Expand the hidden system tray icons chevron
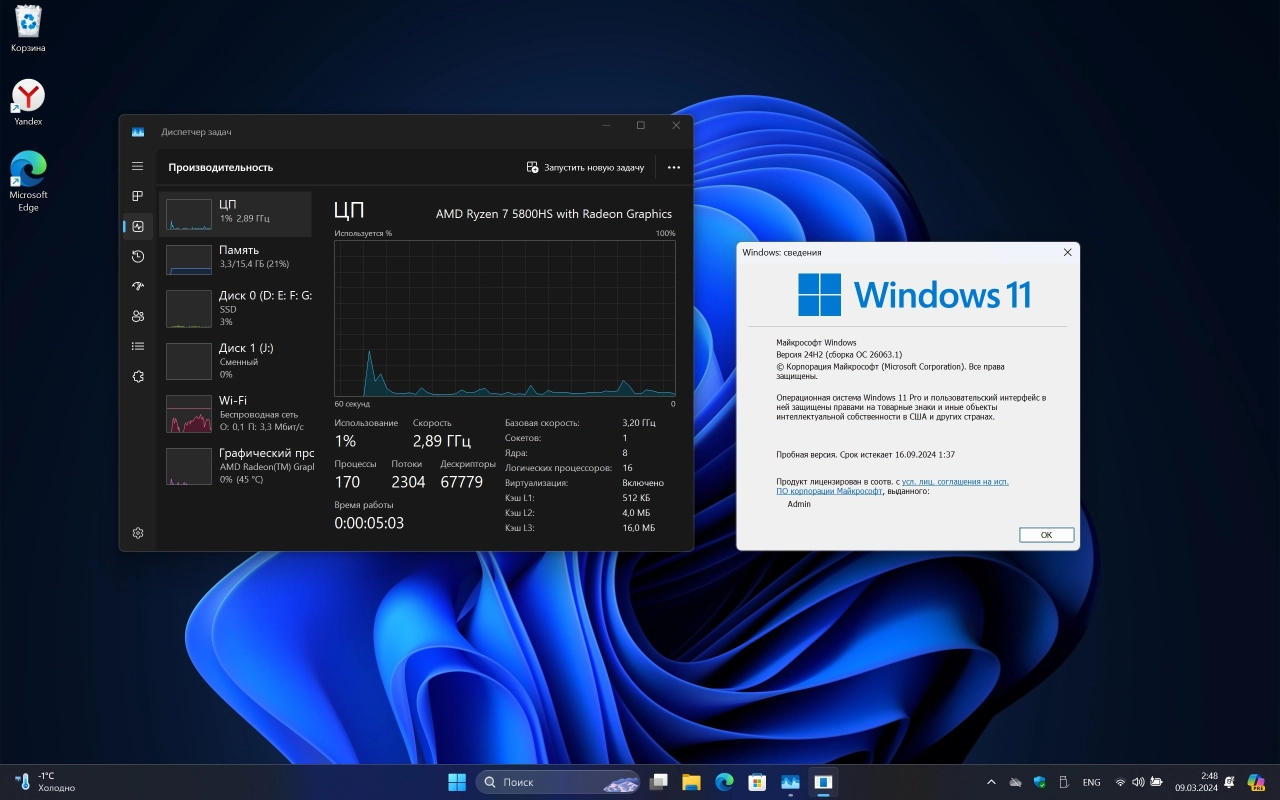Viewport: 1280px width, 800px height. 991,782
